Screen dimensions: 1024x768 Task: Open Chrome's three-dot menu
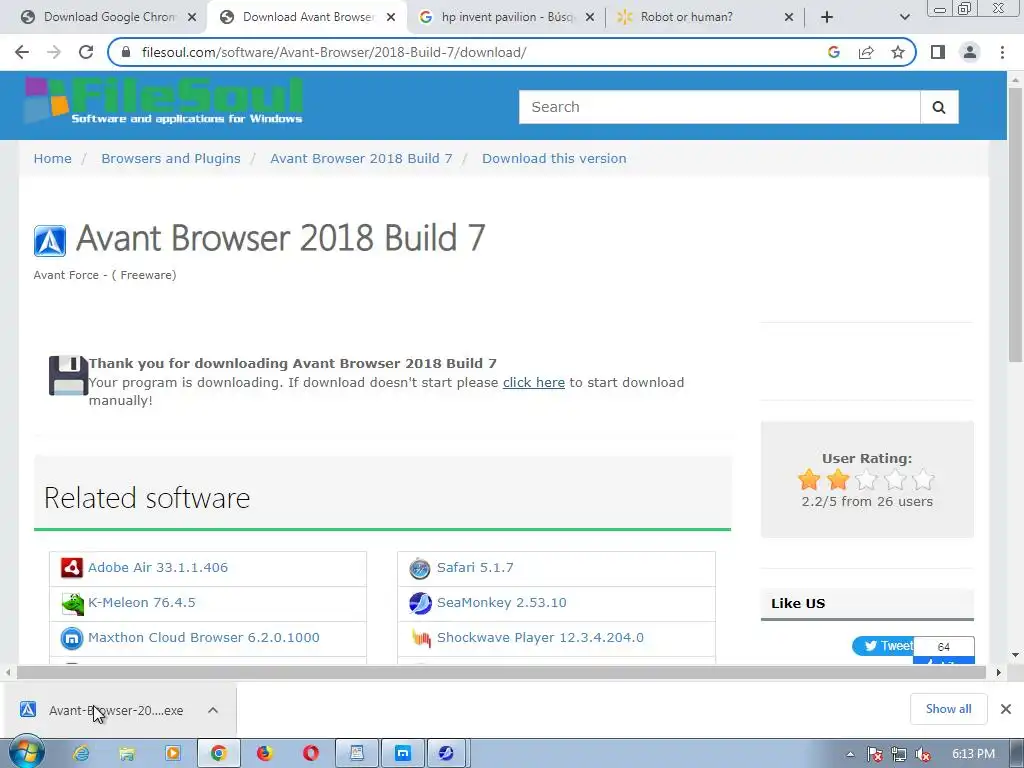[1002, 52]
